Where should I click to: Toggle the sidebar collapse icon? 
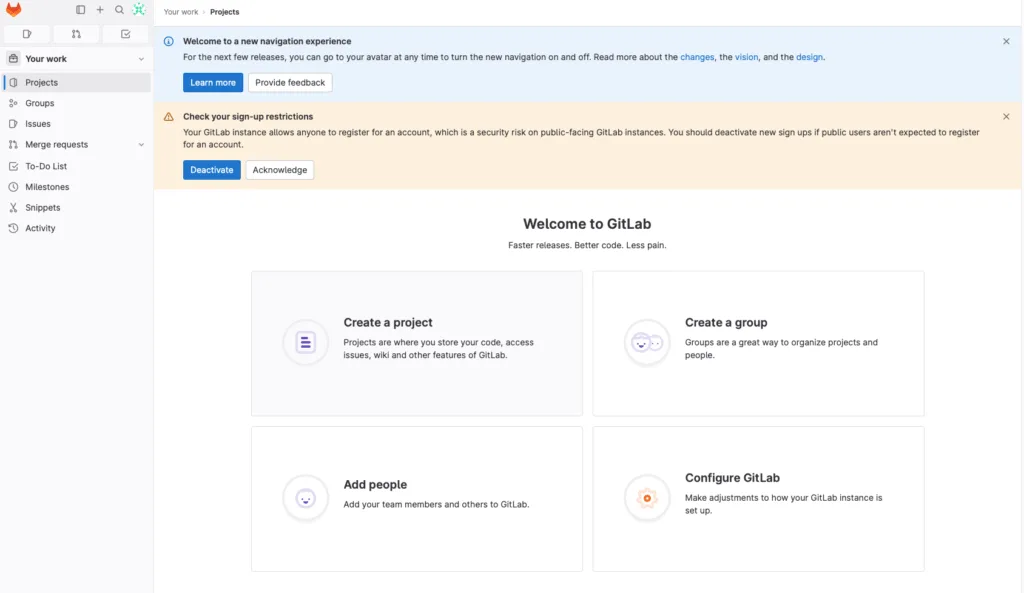81,10
